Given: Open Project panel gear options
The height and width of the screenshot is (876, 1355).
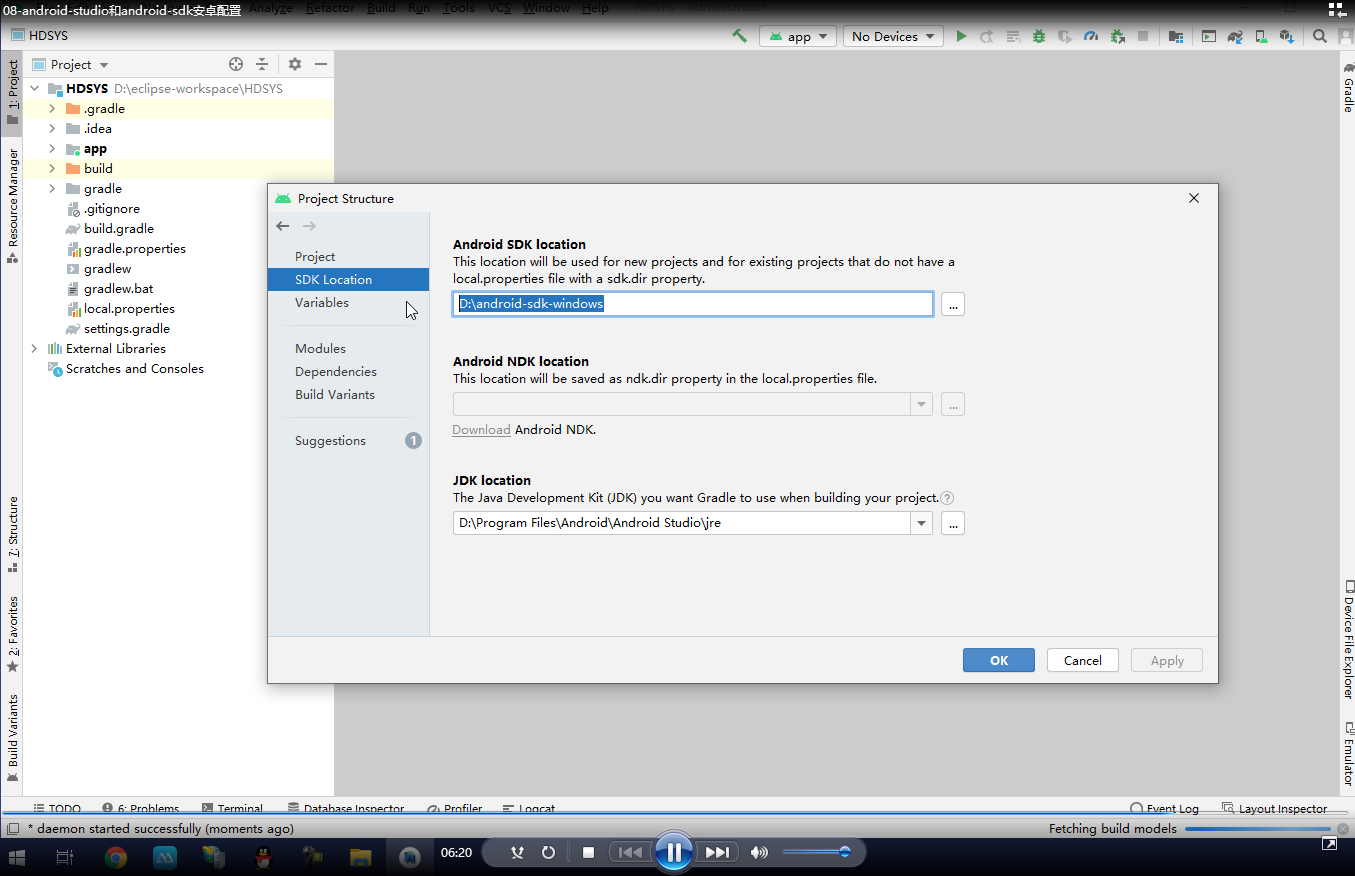Looking at the screenshot, I should (295, 64).
